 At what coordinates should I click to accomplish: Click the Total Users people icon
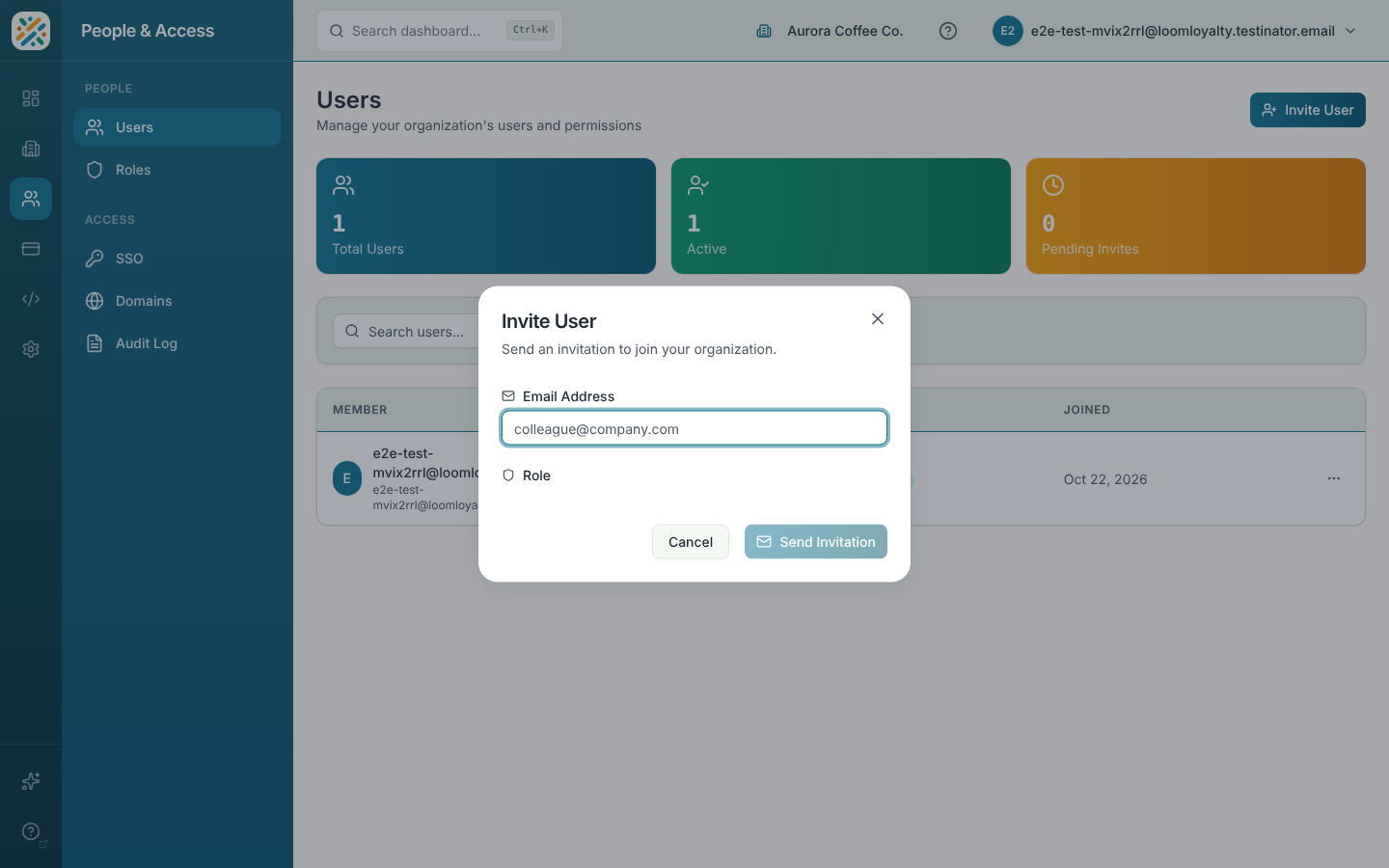click(x=343, y=185)
